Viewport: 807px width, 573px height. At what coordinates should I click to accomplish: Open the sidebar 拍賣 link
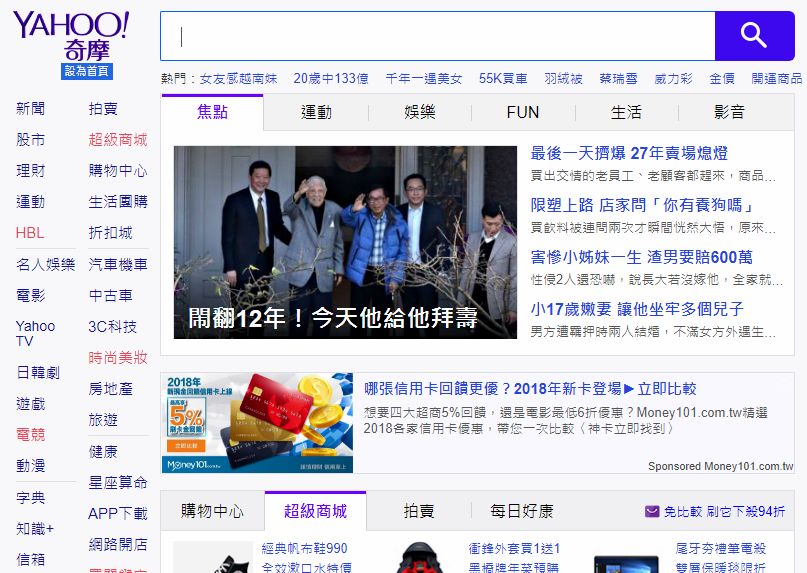pos(103,109)
